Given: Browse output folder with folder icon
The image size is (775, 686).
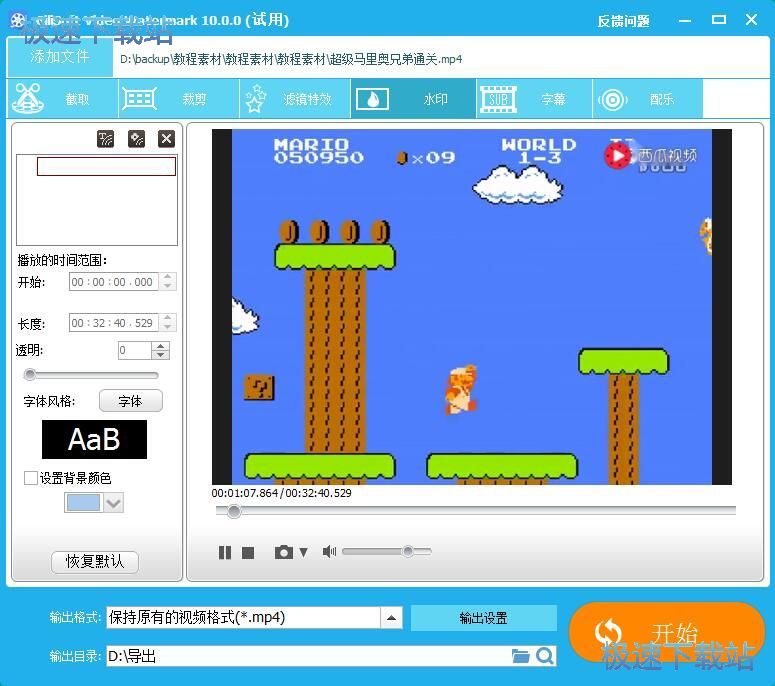Looking at the screenshot, I should 520,656.
